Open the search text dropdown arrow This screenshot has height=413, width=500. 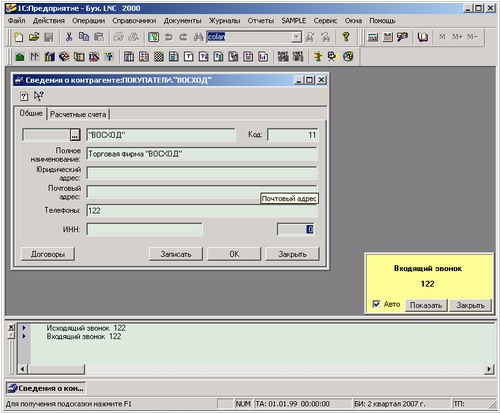(x=296, y=37)
